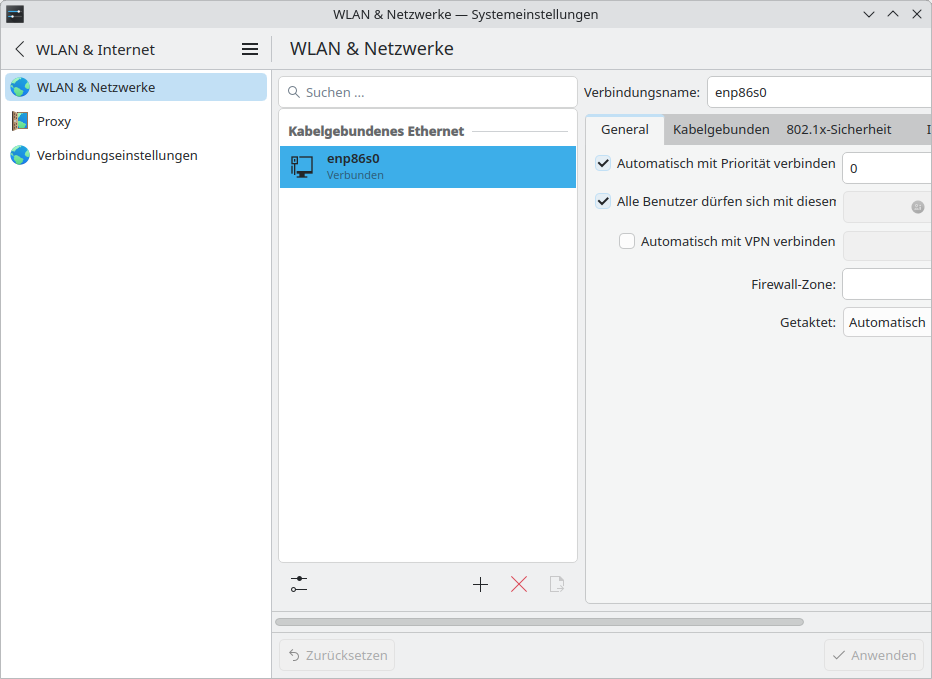Open the Getaktet dropdown set to Automatisch
Image resolution: width=932 pixels, height=679 pixels.
coord(886,322)
